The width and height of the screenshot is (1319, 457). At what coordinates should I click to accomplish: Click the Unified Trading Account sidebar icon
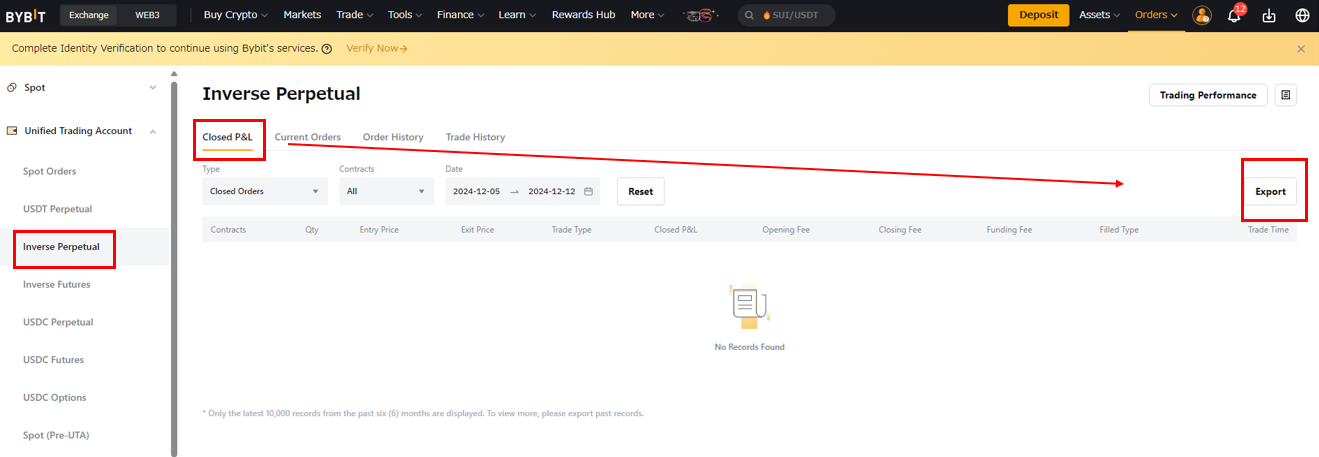[12, 131]
